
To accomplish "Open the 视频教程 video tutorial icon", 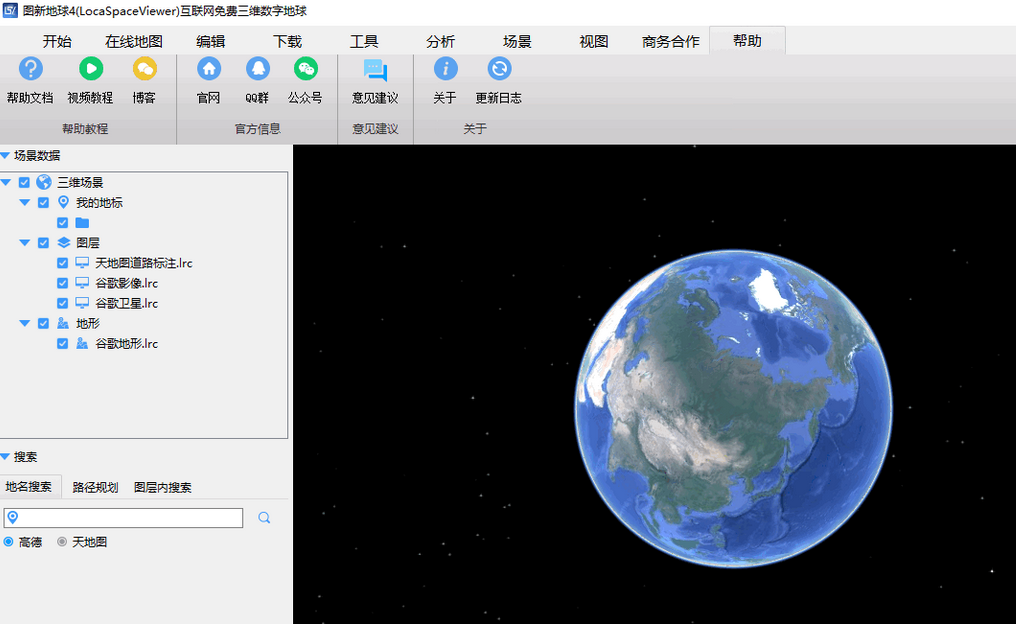I will [91, 69].
